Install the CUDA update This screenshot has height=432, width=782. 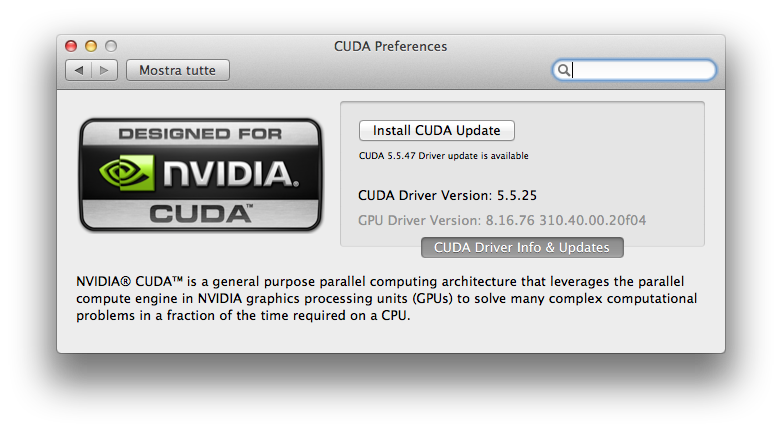click(436, 131)
